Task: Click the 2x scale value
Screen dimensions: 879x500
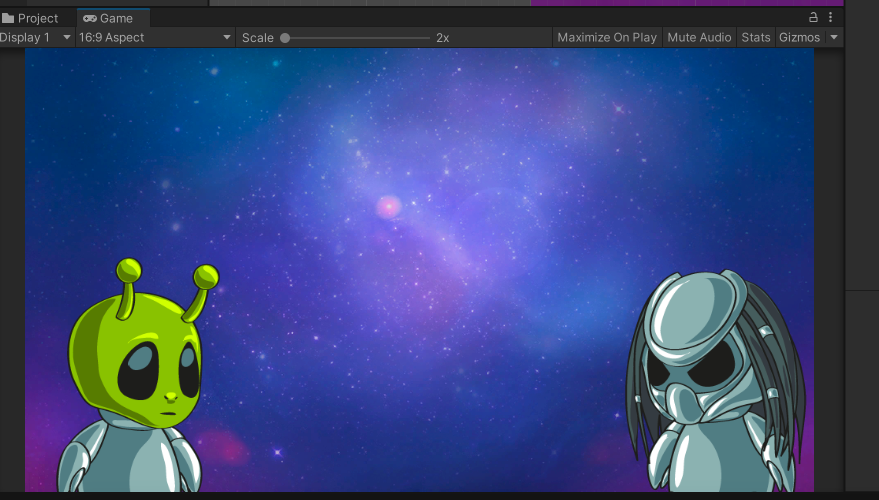Action: 442,38
